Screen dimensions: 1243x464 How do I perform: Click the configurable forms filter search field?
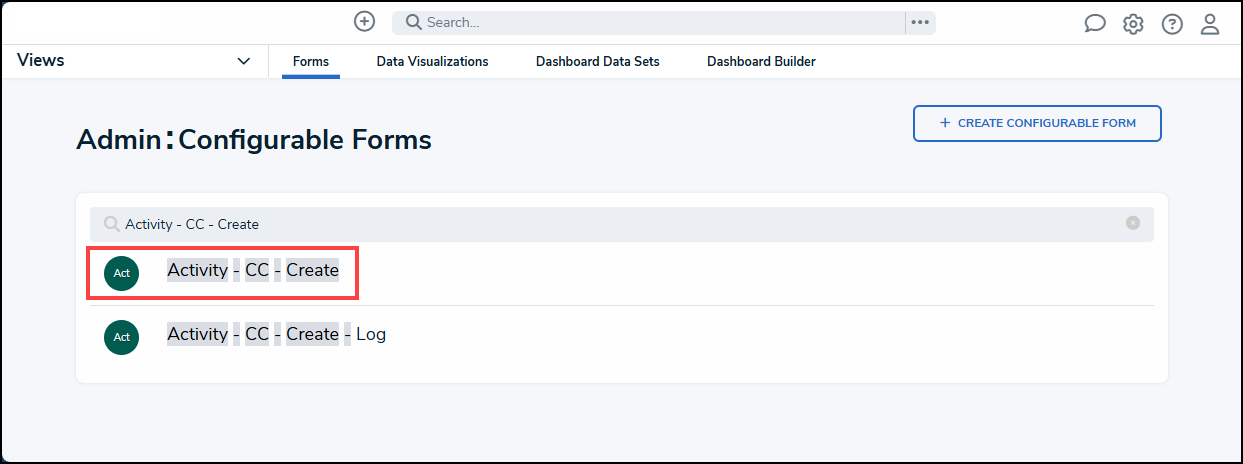[620, 224]
